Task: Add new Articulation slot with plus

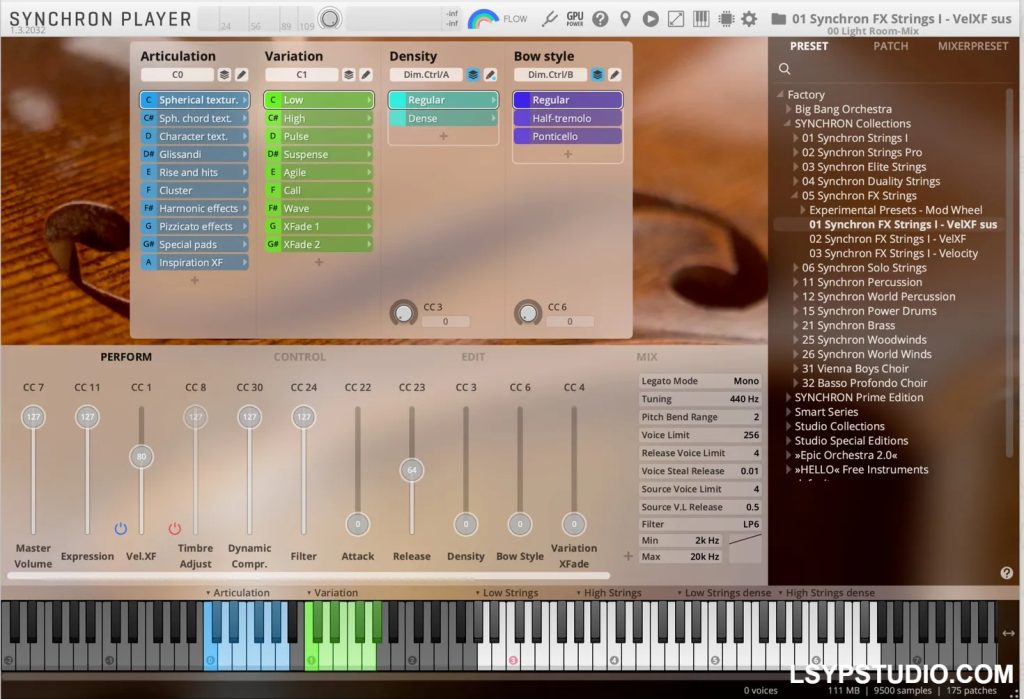Action: pyautogui.click(x=194, y=280)
